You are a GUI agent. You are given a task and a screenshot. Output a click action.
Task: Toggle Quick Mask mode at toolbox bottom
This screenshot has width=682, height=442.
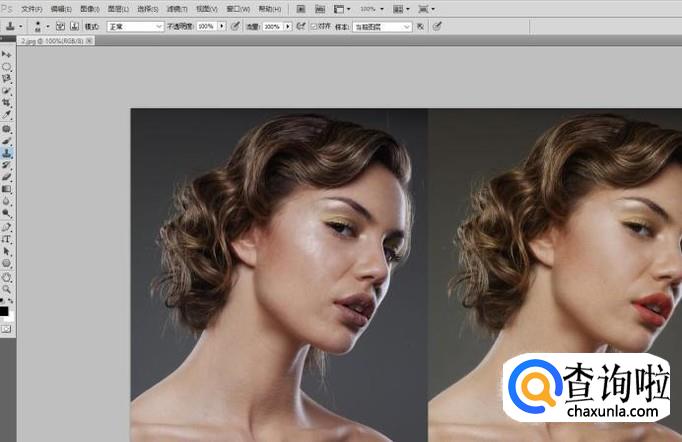tap(6, 327)
